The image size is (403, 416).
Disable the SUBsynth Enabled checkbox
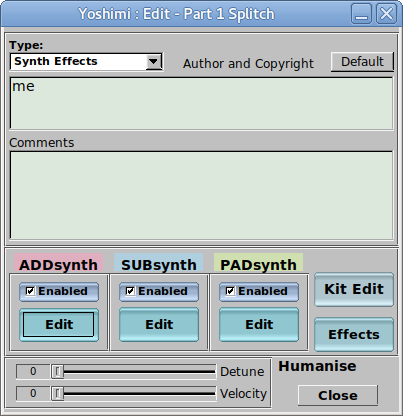130,291
